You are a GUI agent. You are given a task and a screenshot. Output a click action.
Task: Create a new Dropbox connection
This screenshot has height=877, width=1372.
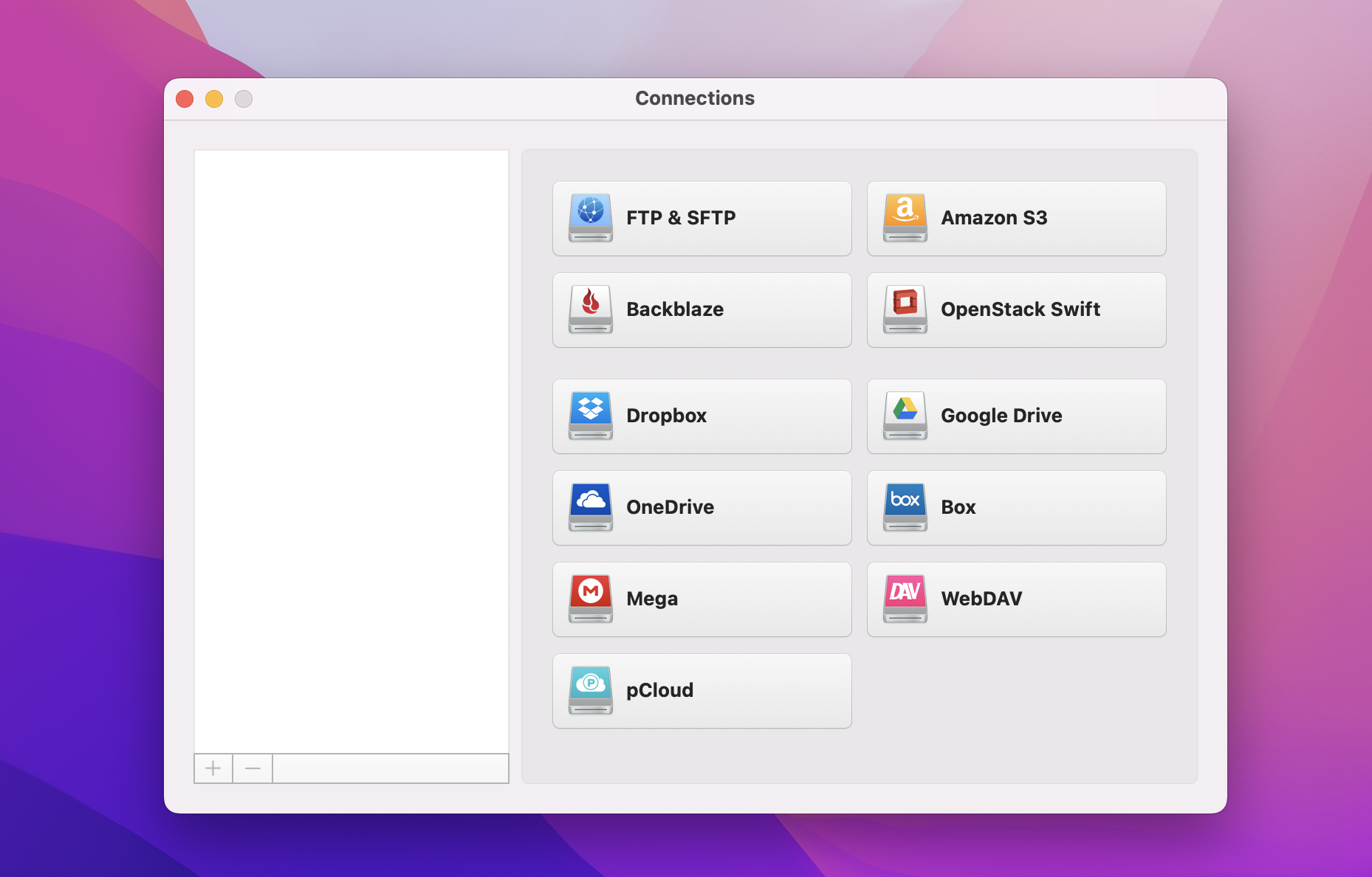coord(702,416)
